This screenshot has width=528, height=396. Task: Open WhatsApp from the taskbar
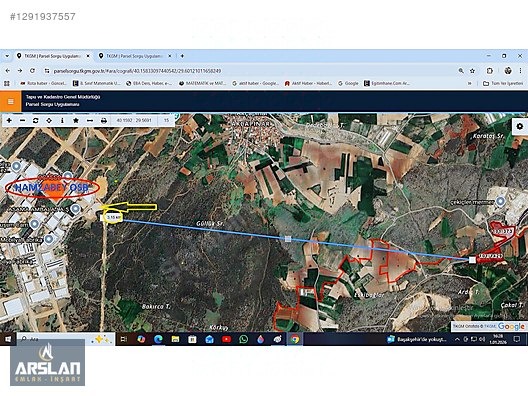coord(243,339)
